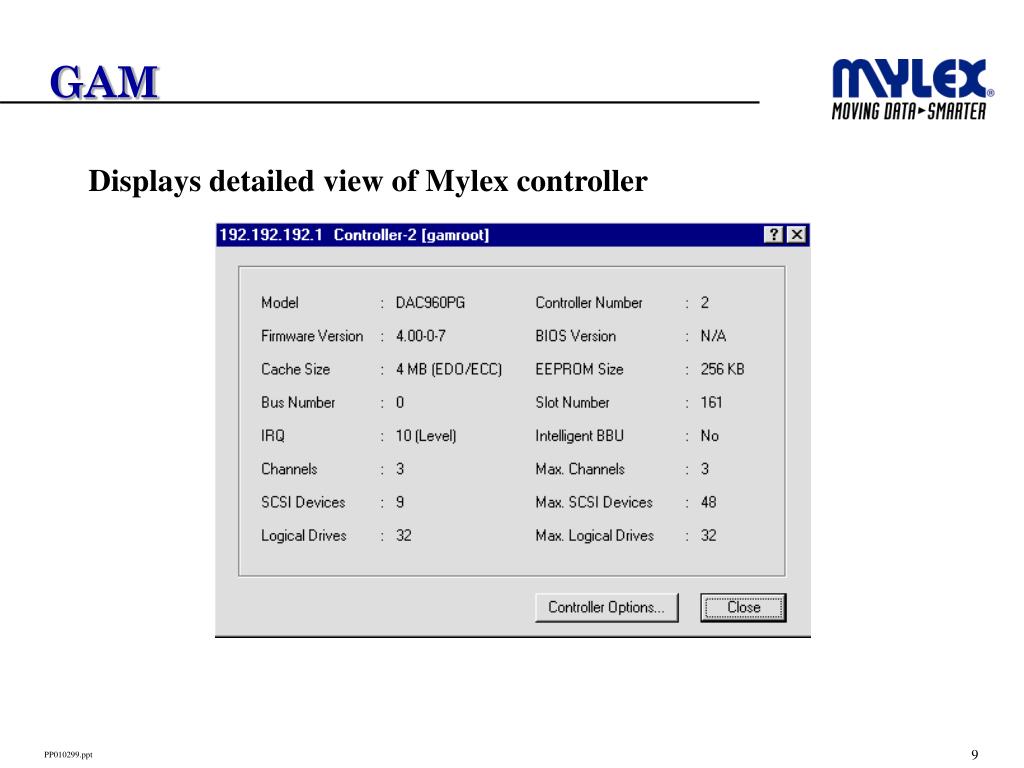This screenshot has height=768, width=1024.
Task: Click the 'Displays detailed view of Mylex controller' text
Action: pyautogui.click(x=368, y=182)
